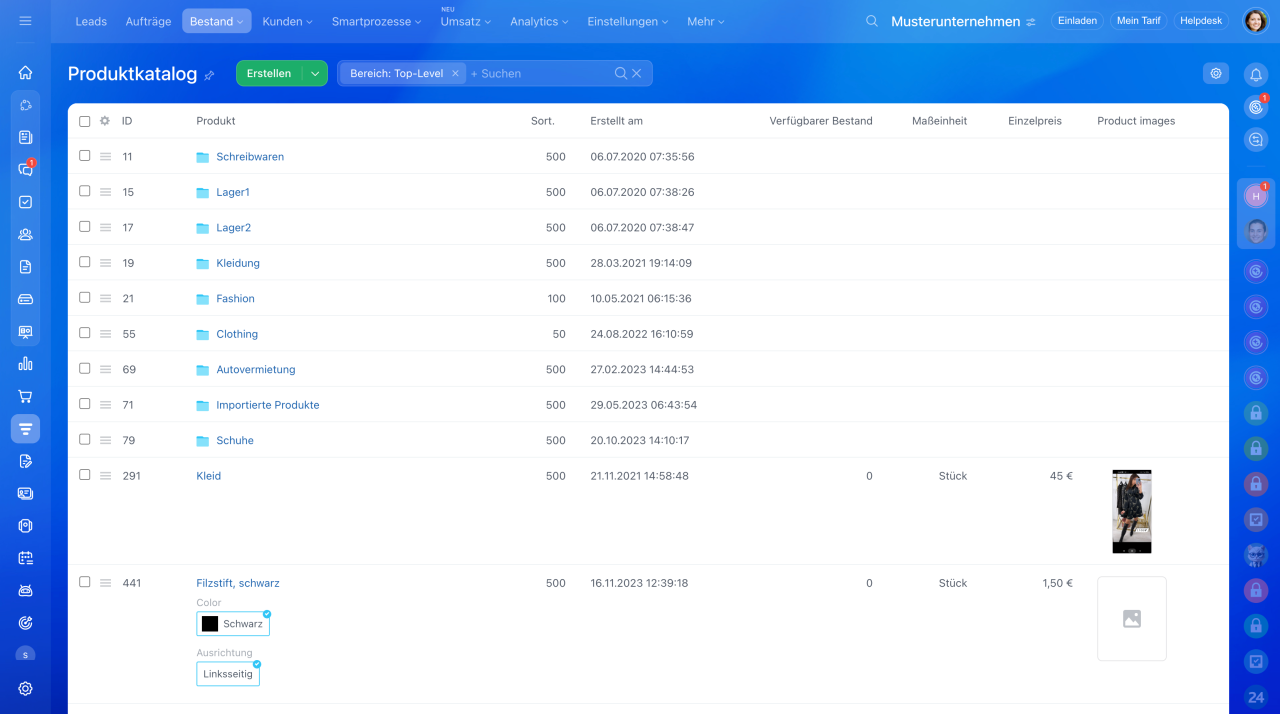Image resolution: width=1280 pixels, height=714 pixels.
Task: Open the bar chart analytics icon in sidebar
Action: pyautogui.click(x=25, y=364)
